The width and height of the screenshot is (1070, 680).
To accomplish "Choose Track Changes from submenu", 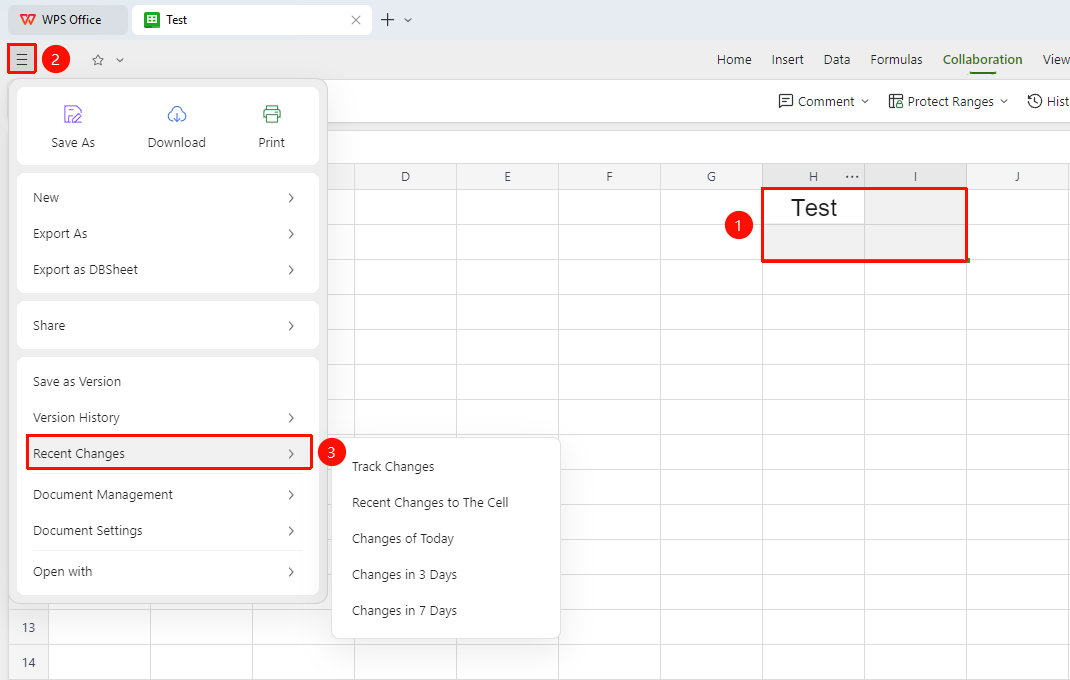I will [446, 467].
